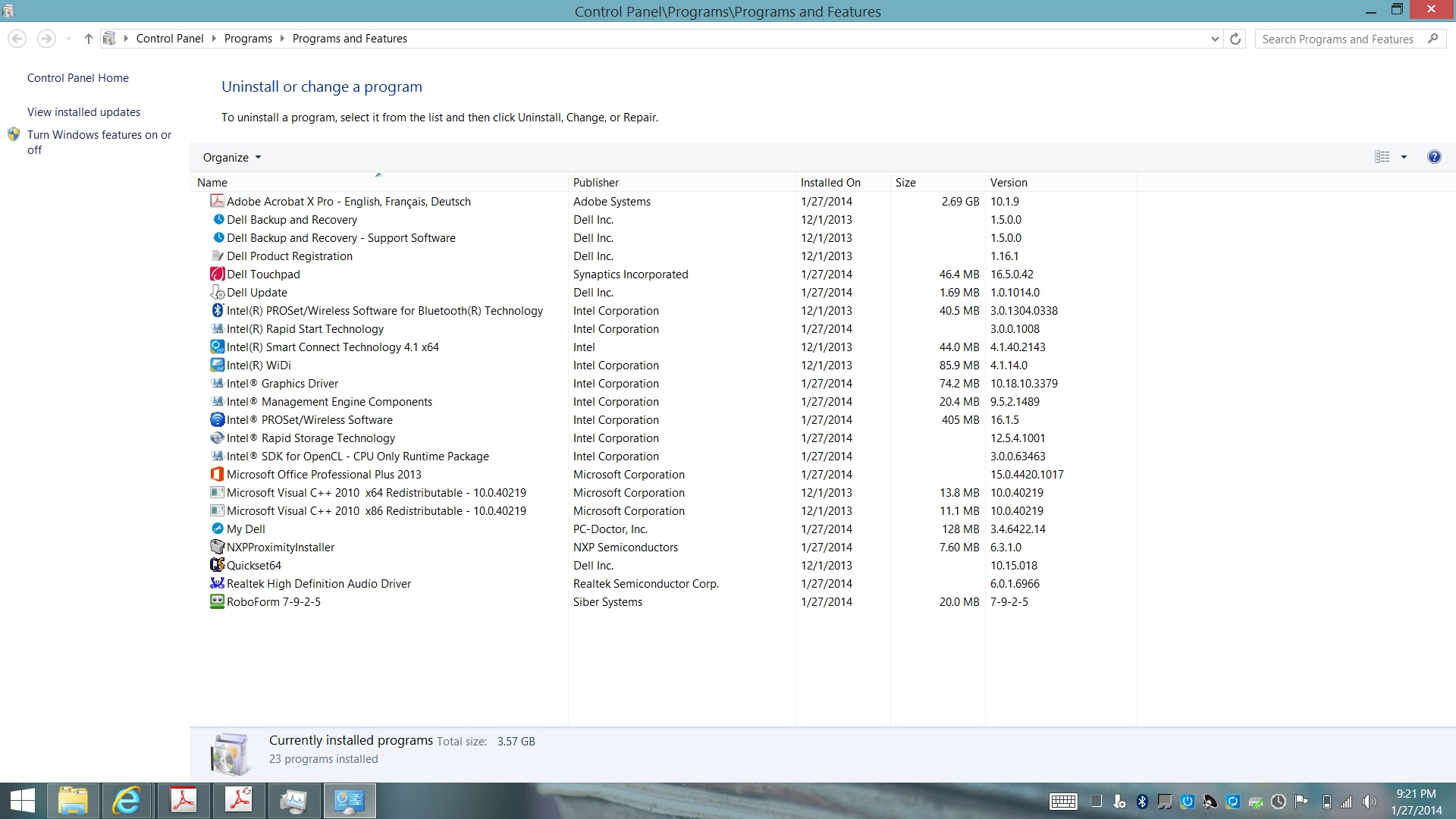Click the Dell Touchpad red icon
This screenshot has width=1456, height=819.
217,274
